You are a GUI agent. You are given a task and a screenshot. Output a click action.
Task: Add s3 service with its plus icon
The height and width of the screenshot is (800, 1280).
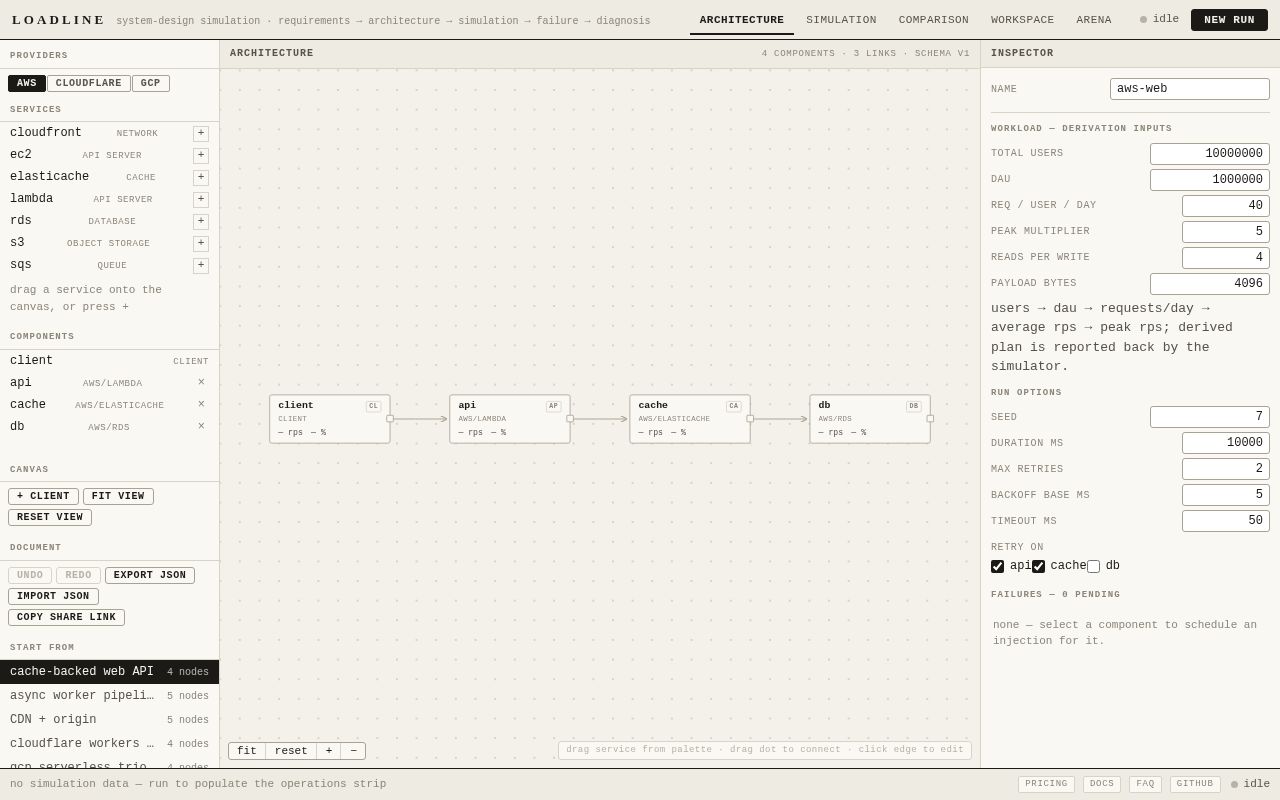(201, 244)
